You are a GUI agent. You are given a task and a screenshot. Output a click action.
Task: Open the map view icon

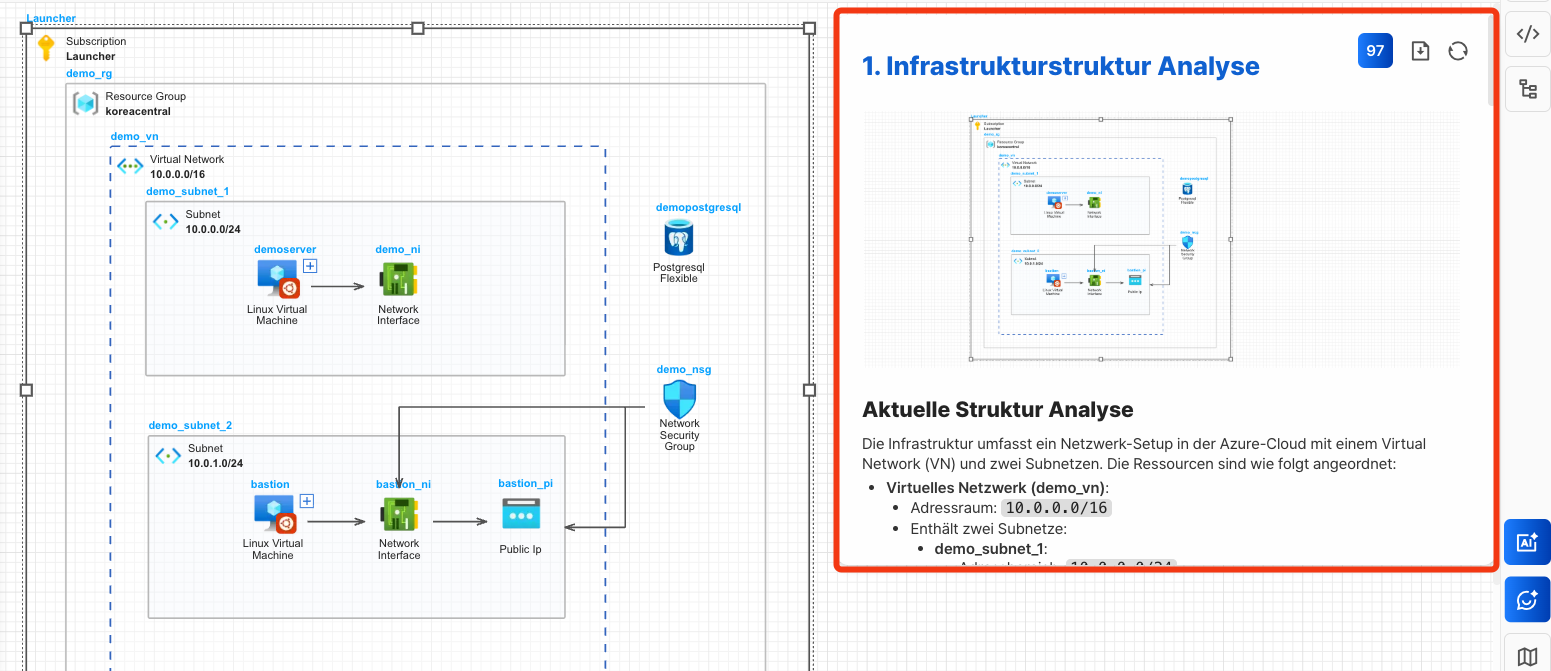pyautogui.click(x=1527, y=656)
